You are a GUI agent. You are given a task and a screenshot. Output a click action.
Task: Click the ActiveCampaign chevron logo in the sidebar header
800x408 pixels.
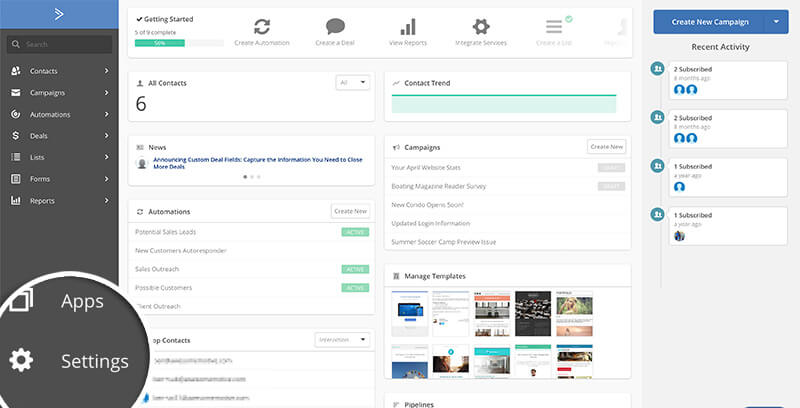[x=59, y=14]
